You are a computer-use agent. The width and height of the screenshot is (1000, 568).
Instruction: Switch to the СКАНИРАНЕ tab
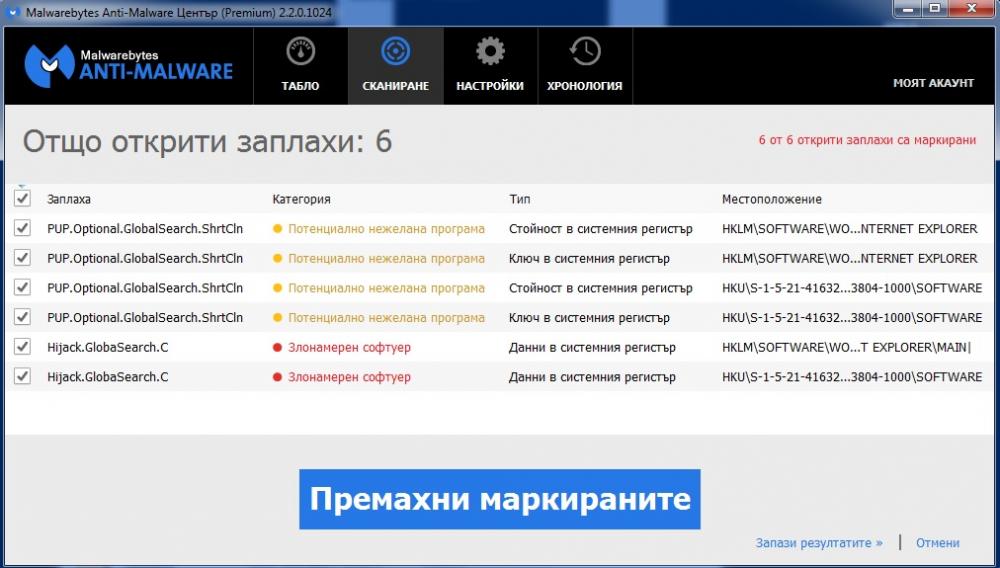[x=395, y=66]
